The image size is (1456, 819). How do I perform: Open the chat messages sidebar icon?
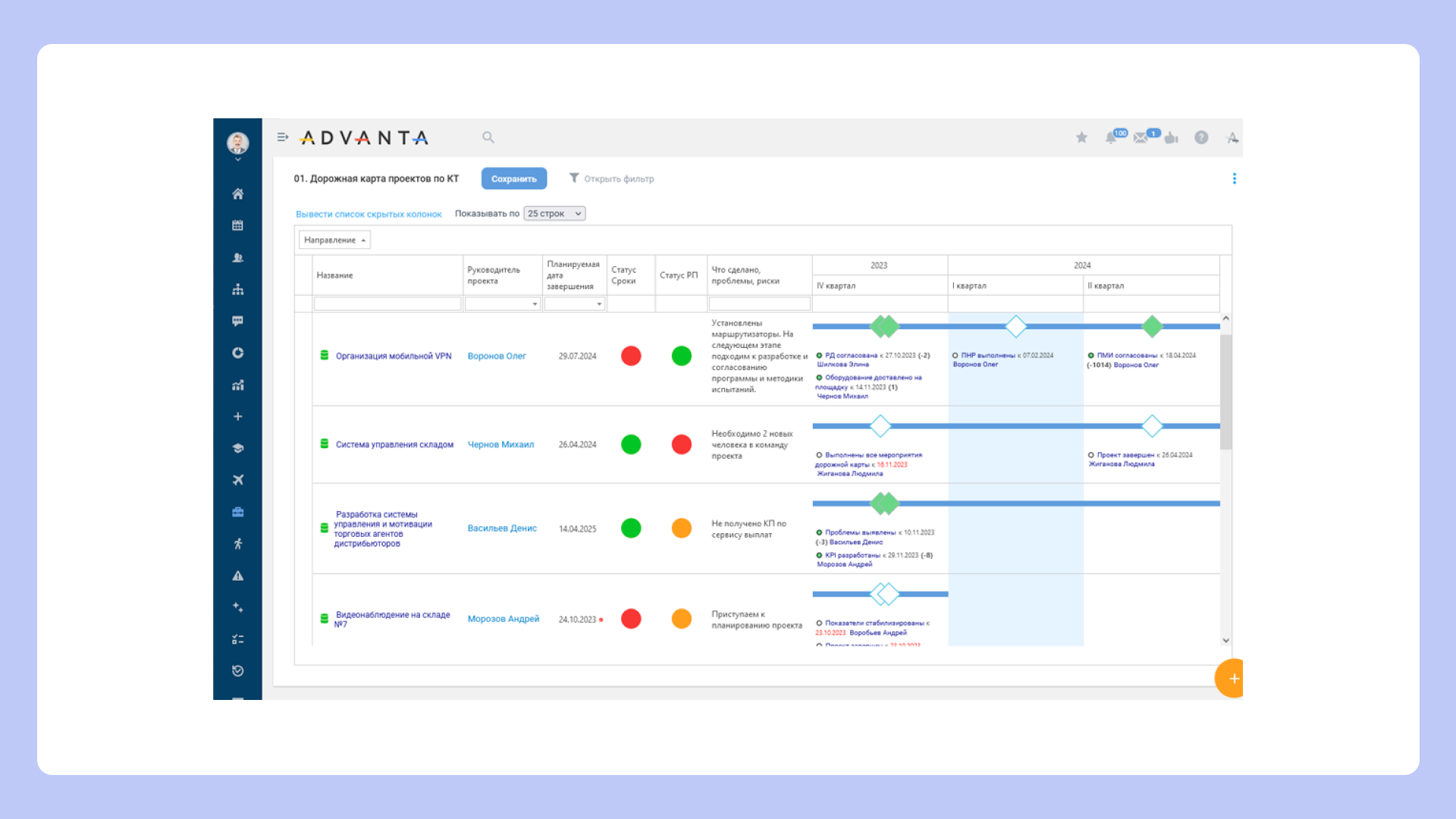237,322
